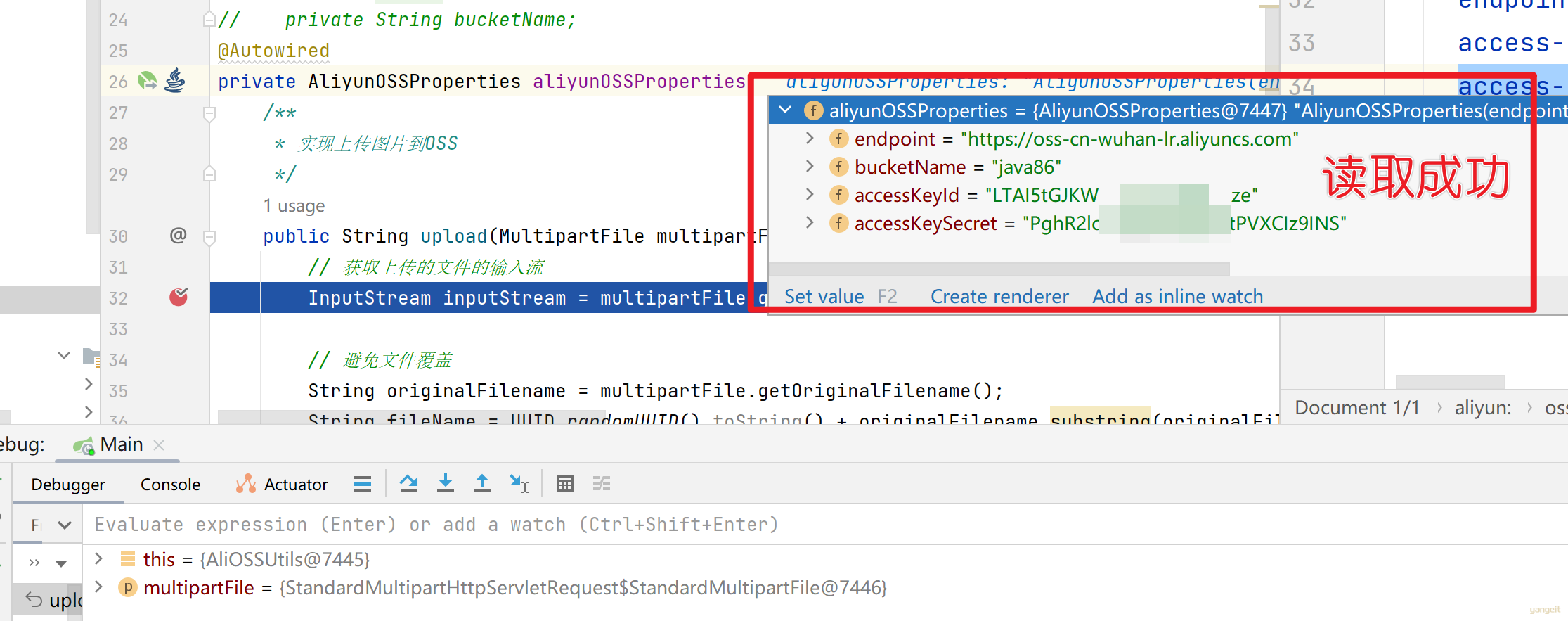Click the frames overflow double-chevron icon
Image resolution: width=1568 pixels, height=621 pixels.
(x=34, y=563)
